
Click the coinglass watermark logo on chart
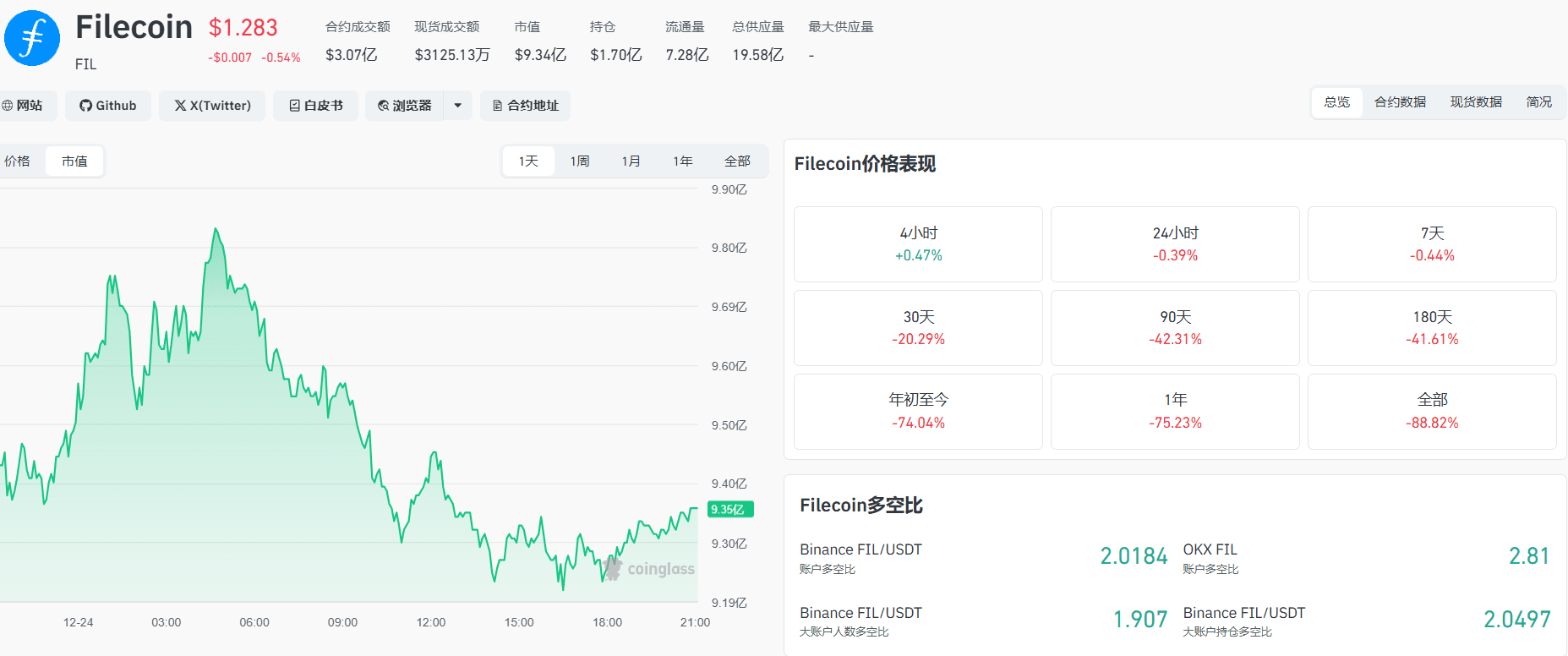(x=649, y=569)
